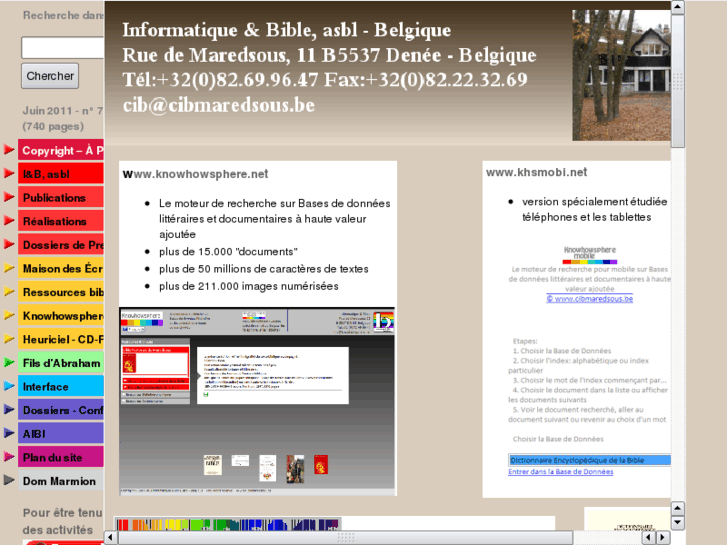Click the www.khsmobi.net heading
Viewport: 727px width, 545px height.
[536, 172]
